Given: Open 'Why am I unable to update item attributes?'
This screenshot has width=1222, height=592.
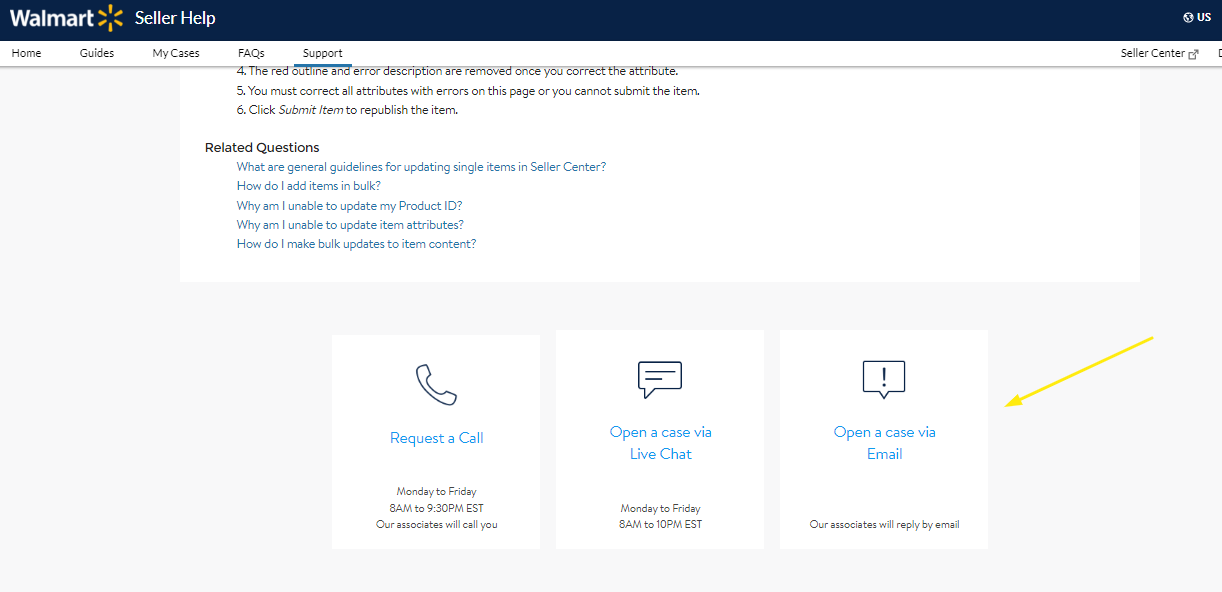Looking at the screenshot, I should coord(350,225).
